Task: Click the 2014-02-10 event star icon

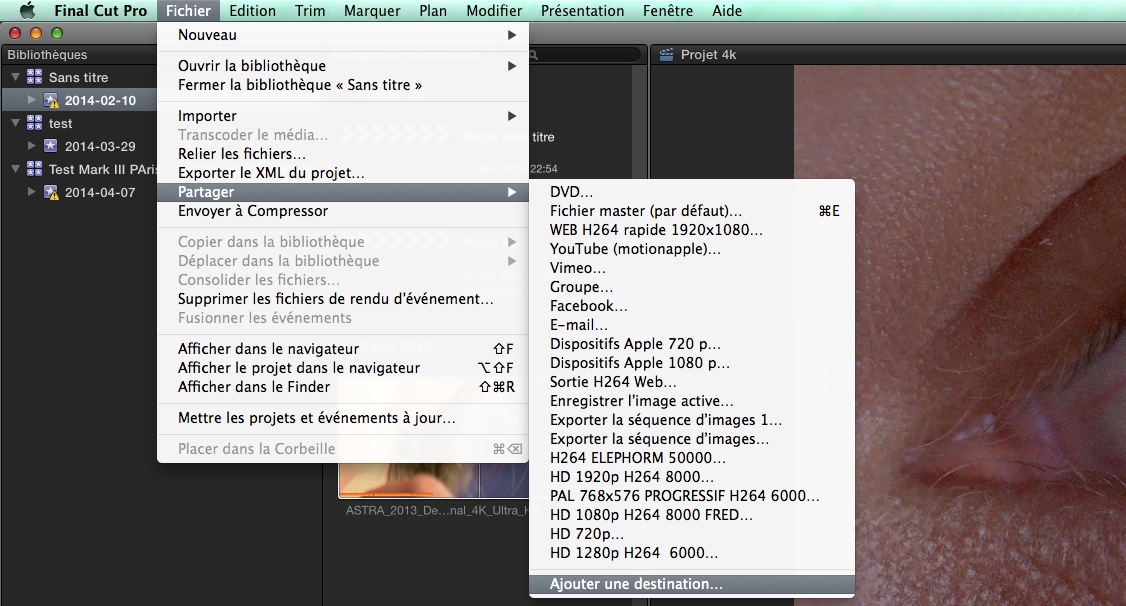Action: [x=51, y=100]
